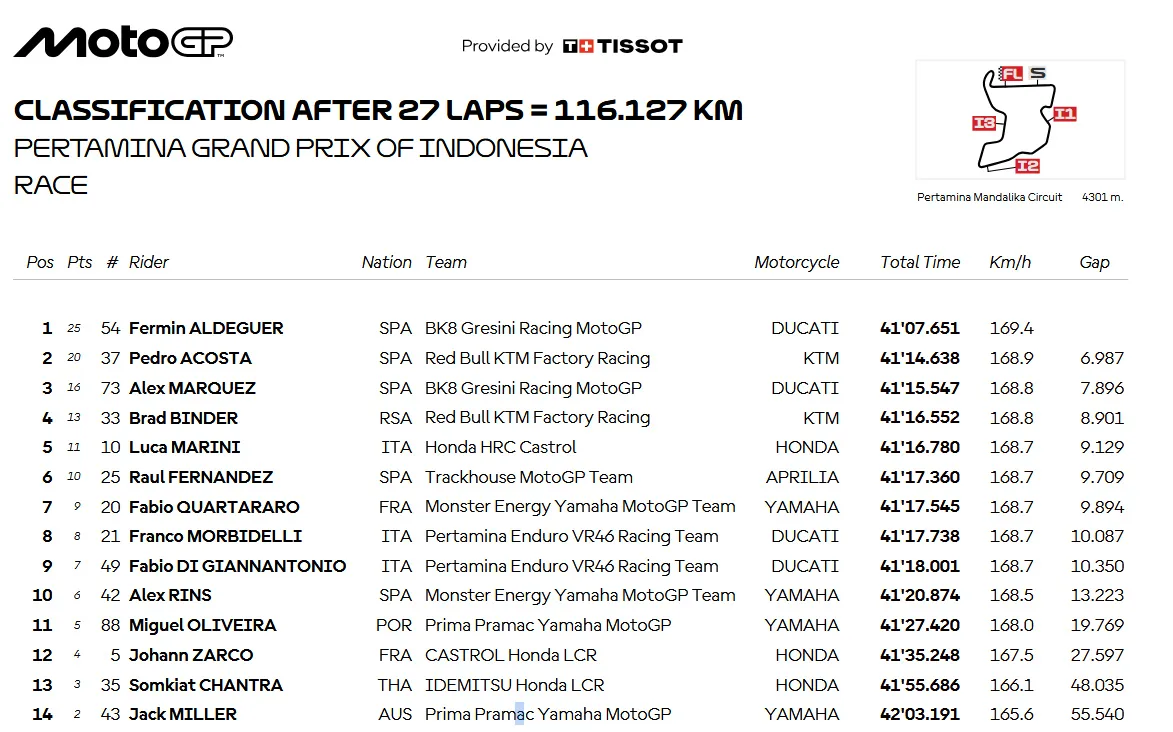Select rider Pedro ACOSTA
The image size is (1173, 732).
pyautogui.click(x=190, y=358)
